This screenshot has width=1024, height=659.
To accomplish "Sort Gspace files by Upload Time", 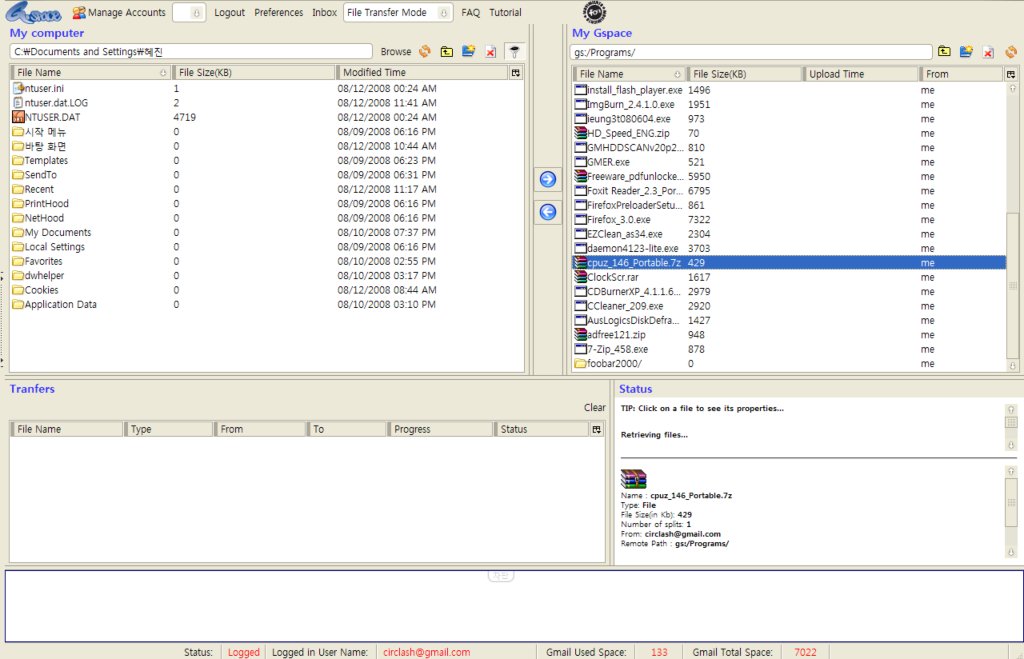I will (861, 74).
